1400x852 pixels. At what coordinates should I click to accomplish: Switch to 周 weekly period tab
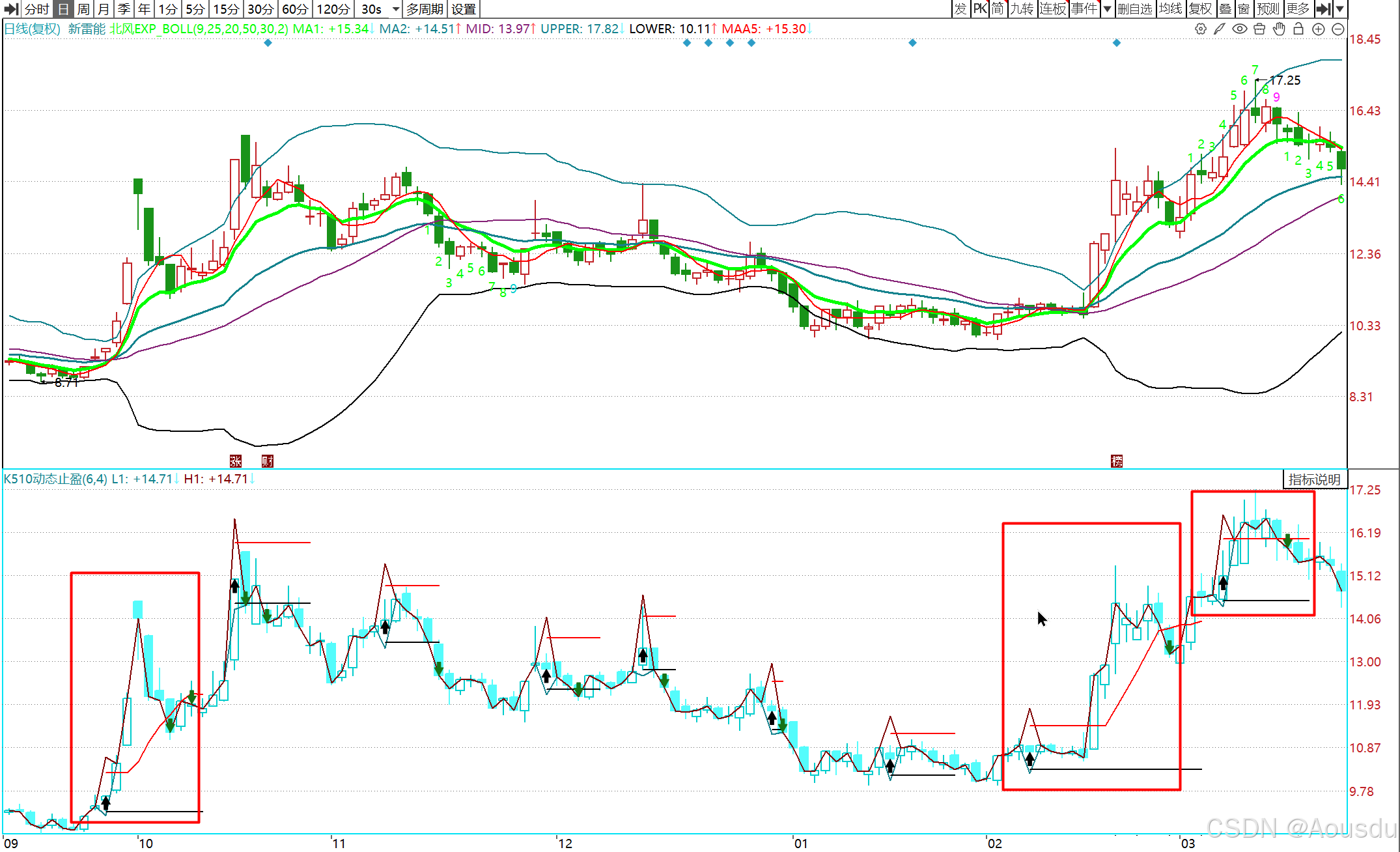[83, 8]
